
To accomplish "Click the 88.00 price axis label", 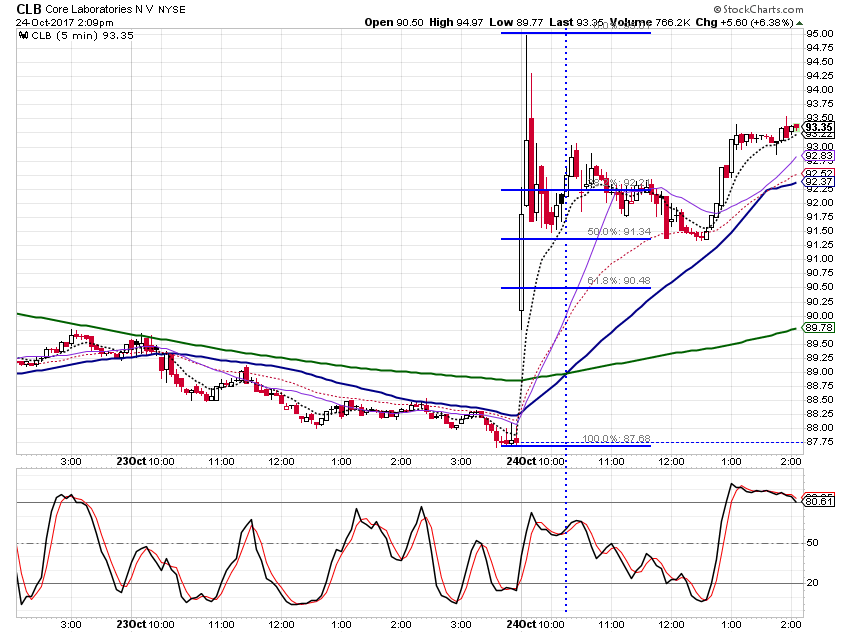I will 820,428.
